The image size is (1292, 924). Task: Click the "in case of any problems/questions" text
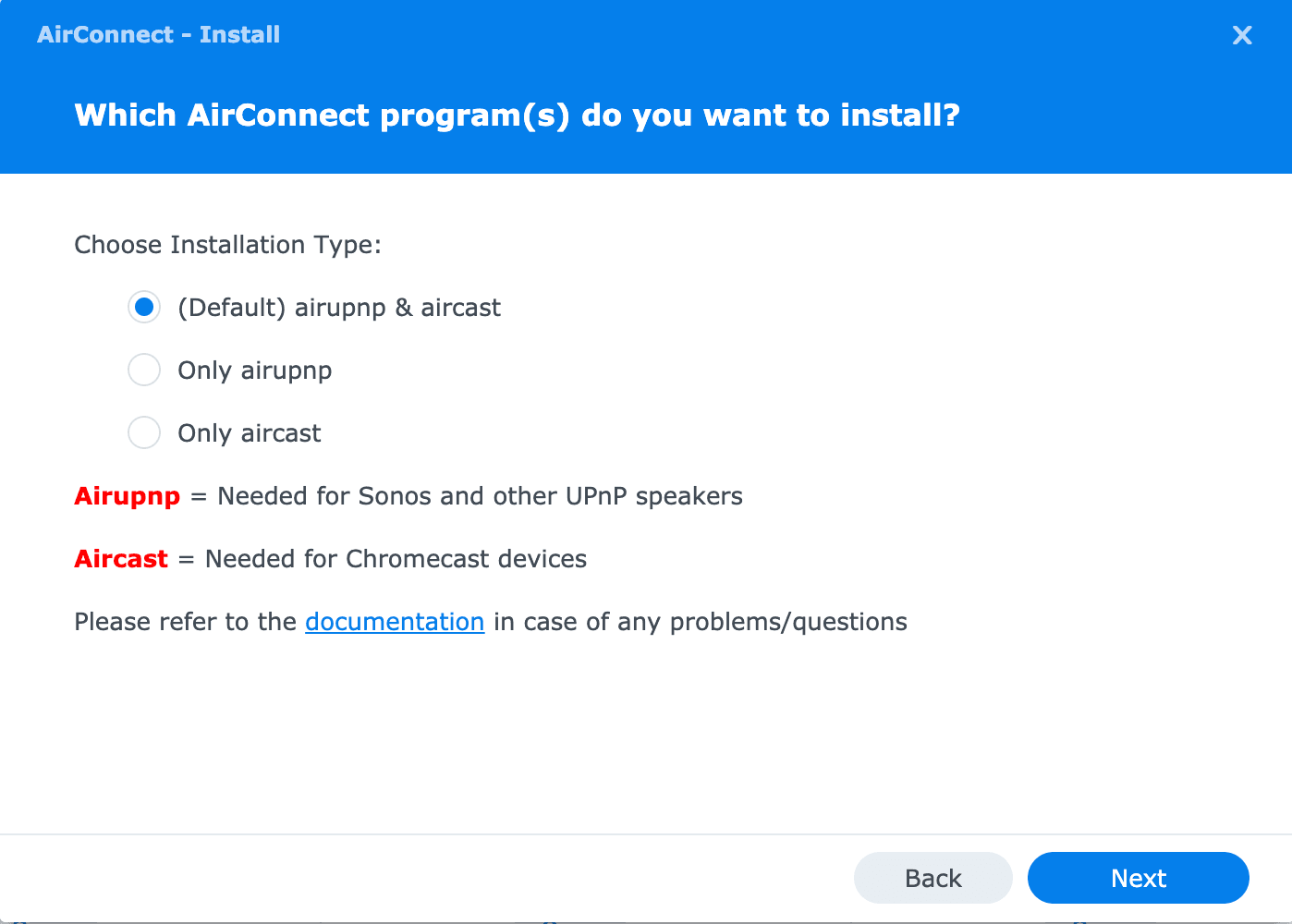point(700,622)
